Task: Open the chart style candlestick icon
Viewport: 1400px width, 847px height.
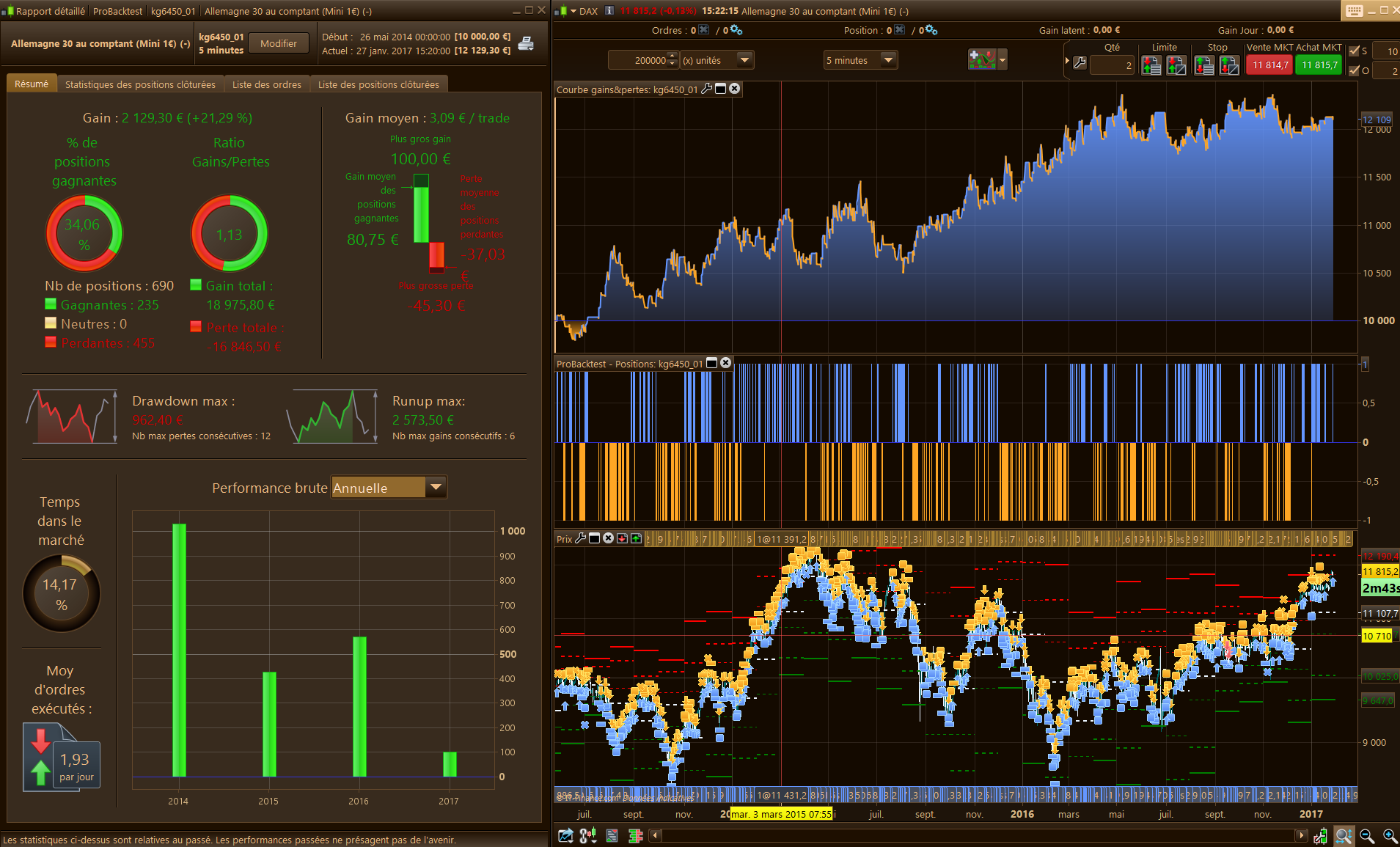Action: tap(588, 835)
